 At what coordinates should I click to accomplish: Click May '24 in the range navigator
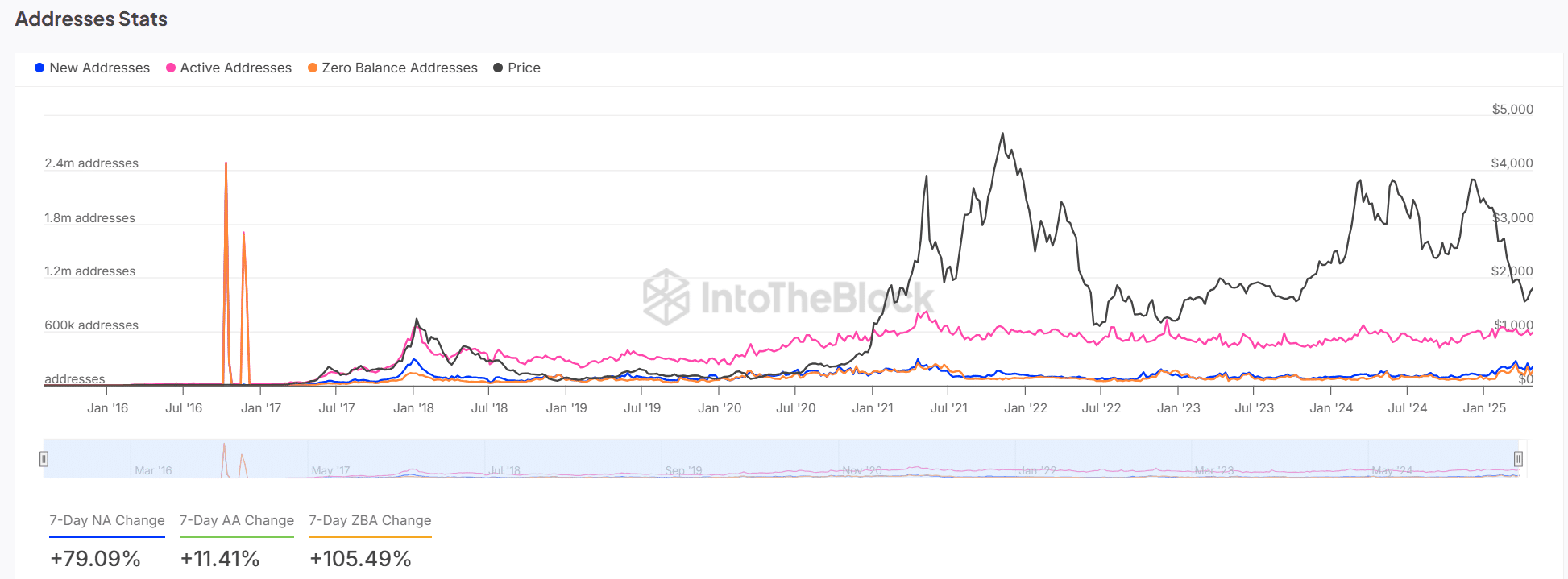(1392, 470)
